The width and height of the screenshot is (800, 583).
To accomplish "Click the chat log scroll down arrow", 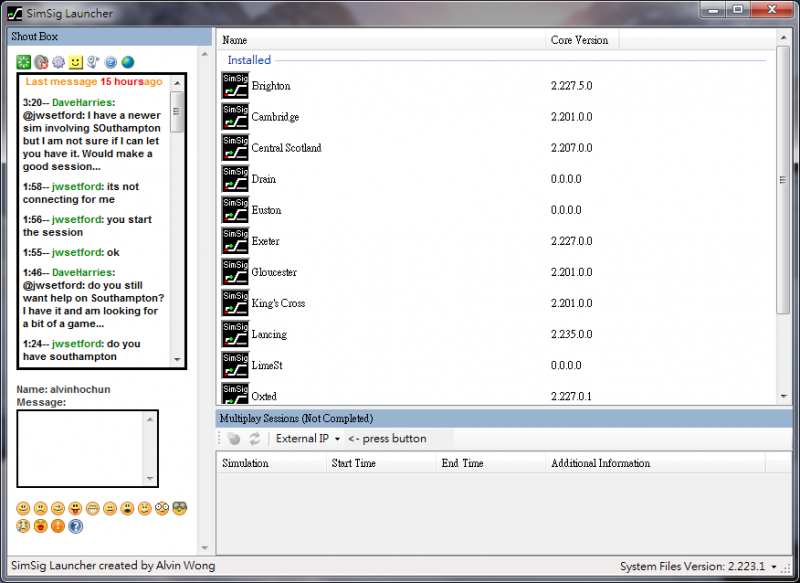I will [x=177, y=359].
